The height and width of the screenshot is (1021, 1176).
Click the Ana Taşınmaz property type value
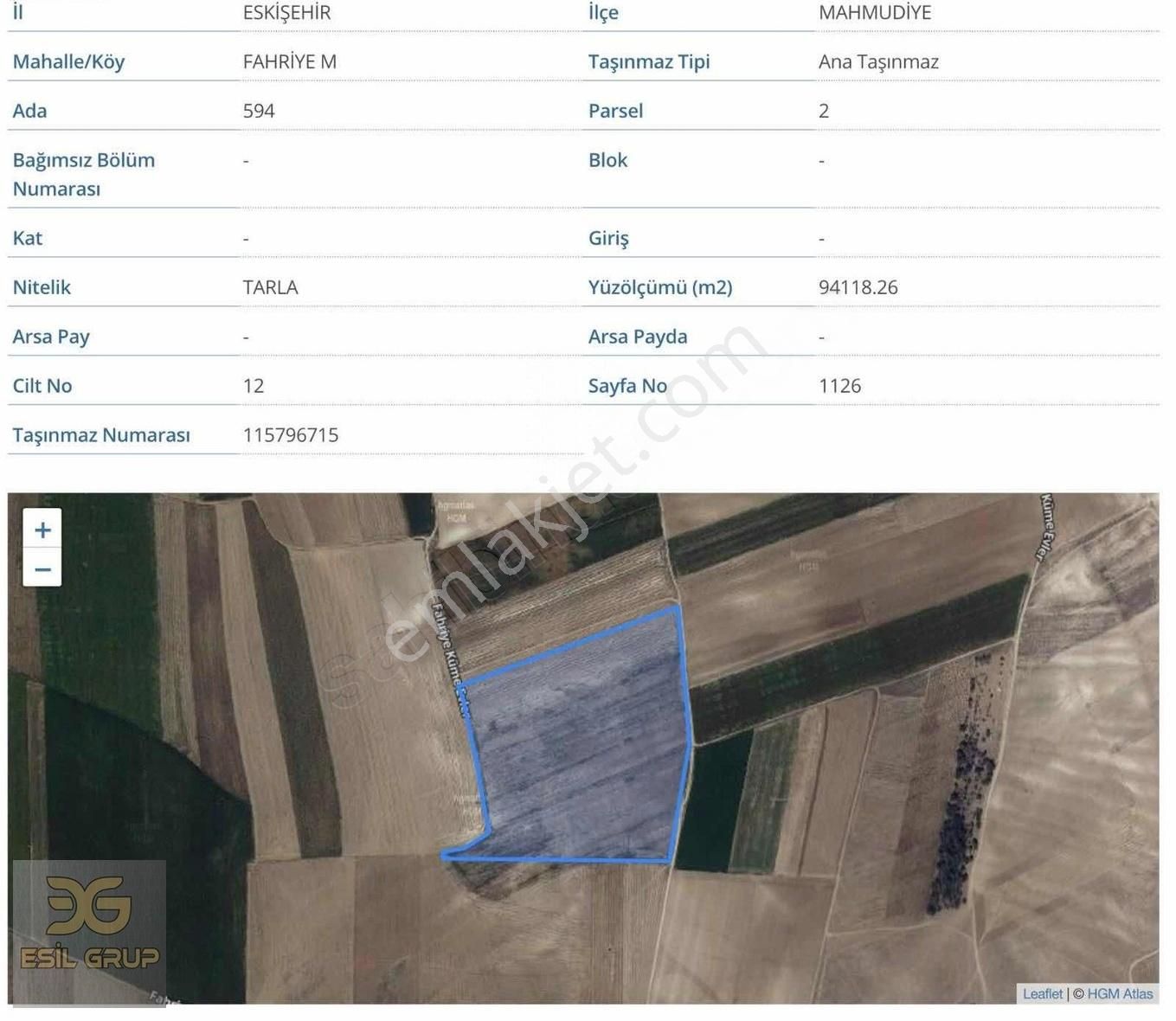pos(877,61)
